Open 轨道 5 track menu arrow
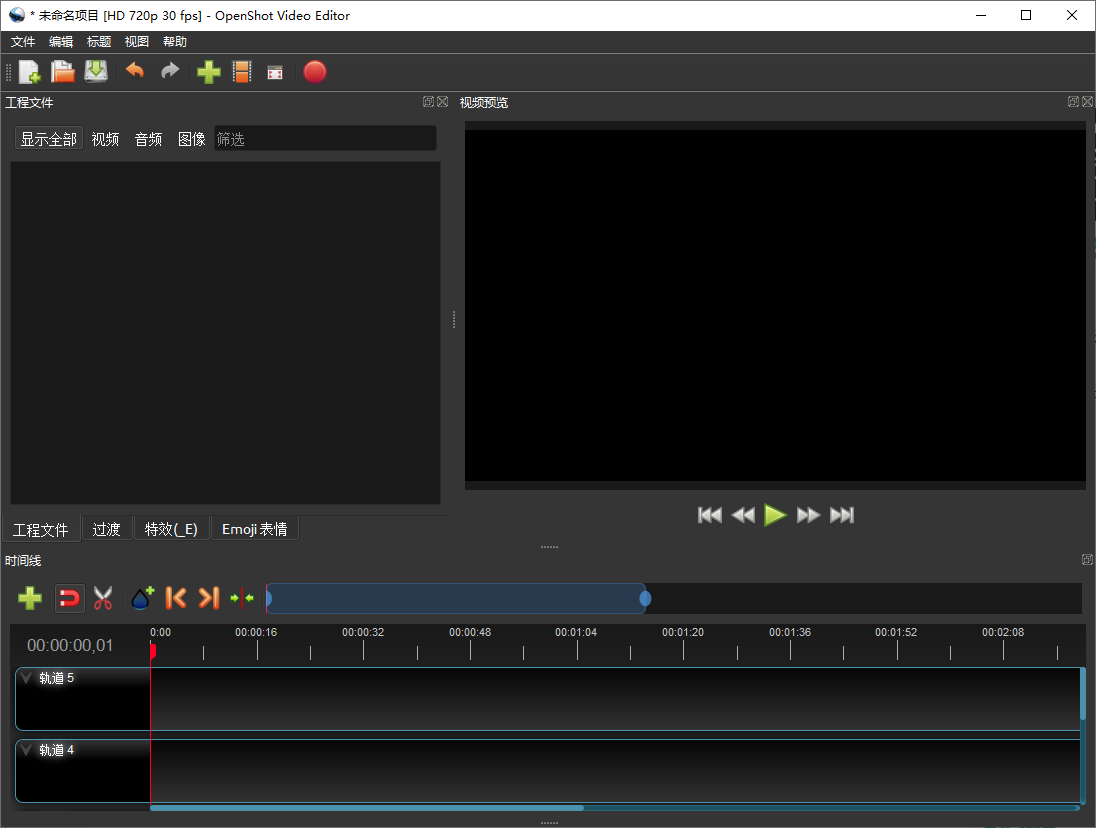 click(x=27, y=678)
